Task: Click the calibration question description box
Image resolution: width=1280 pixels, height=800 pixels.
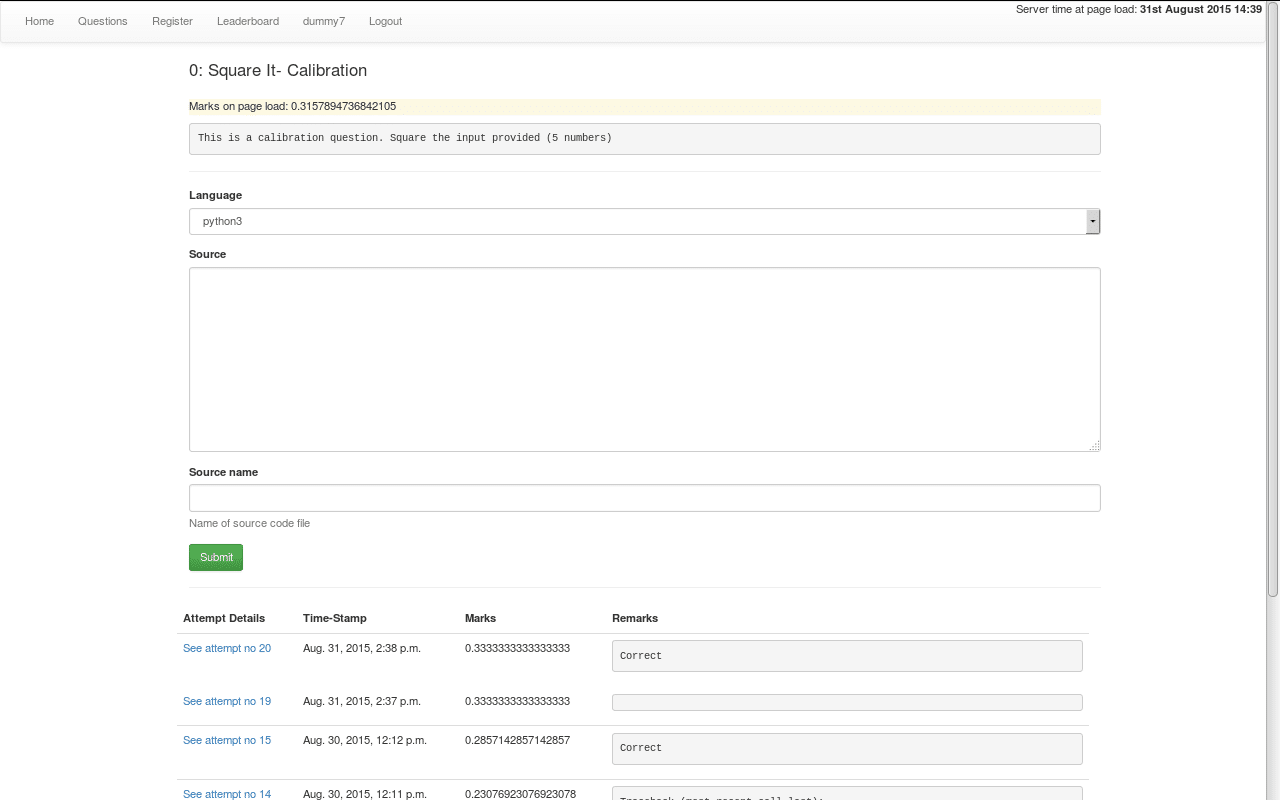Action: click(x=644, y=138)
